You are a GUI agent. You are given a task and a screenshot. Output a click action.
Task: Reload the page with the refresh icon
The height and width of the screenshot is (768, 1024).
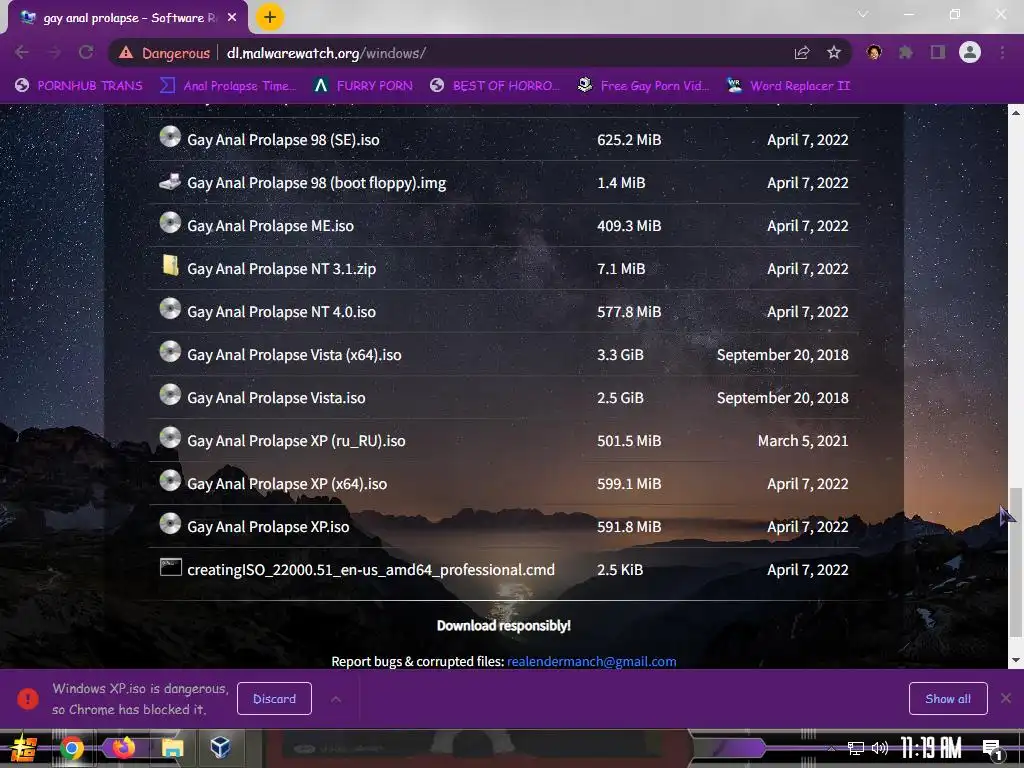click(86, 52)
